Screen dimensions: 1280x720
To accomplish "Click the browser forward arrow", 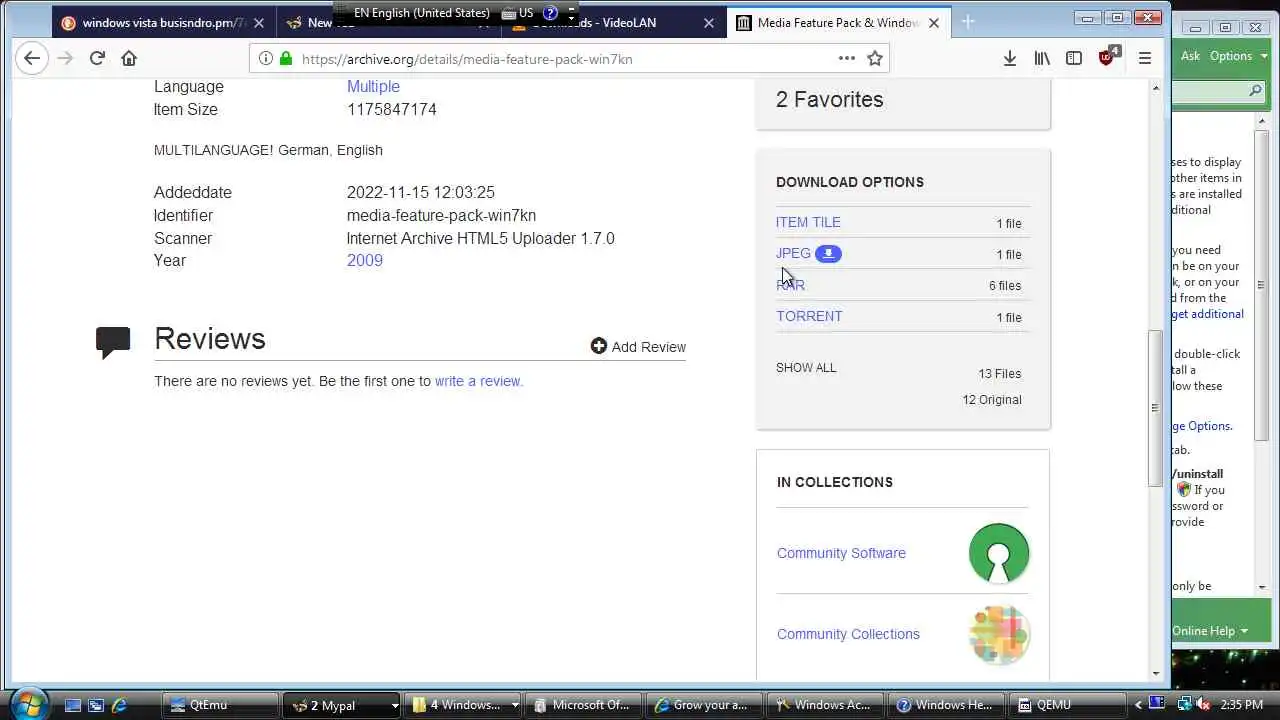I will [65, 59].
